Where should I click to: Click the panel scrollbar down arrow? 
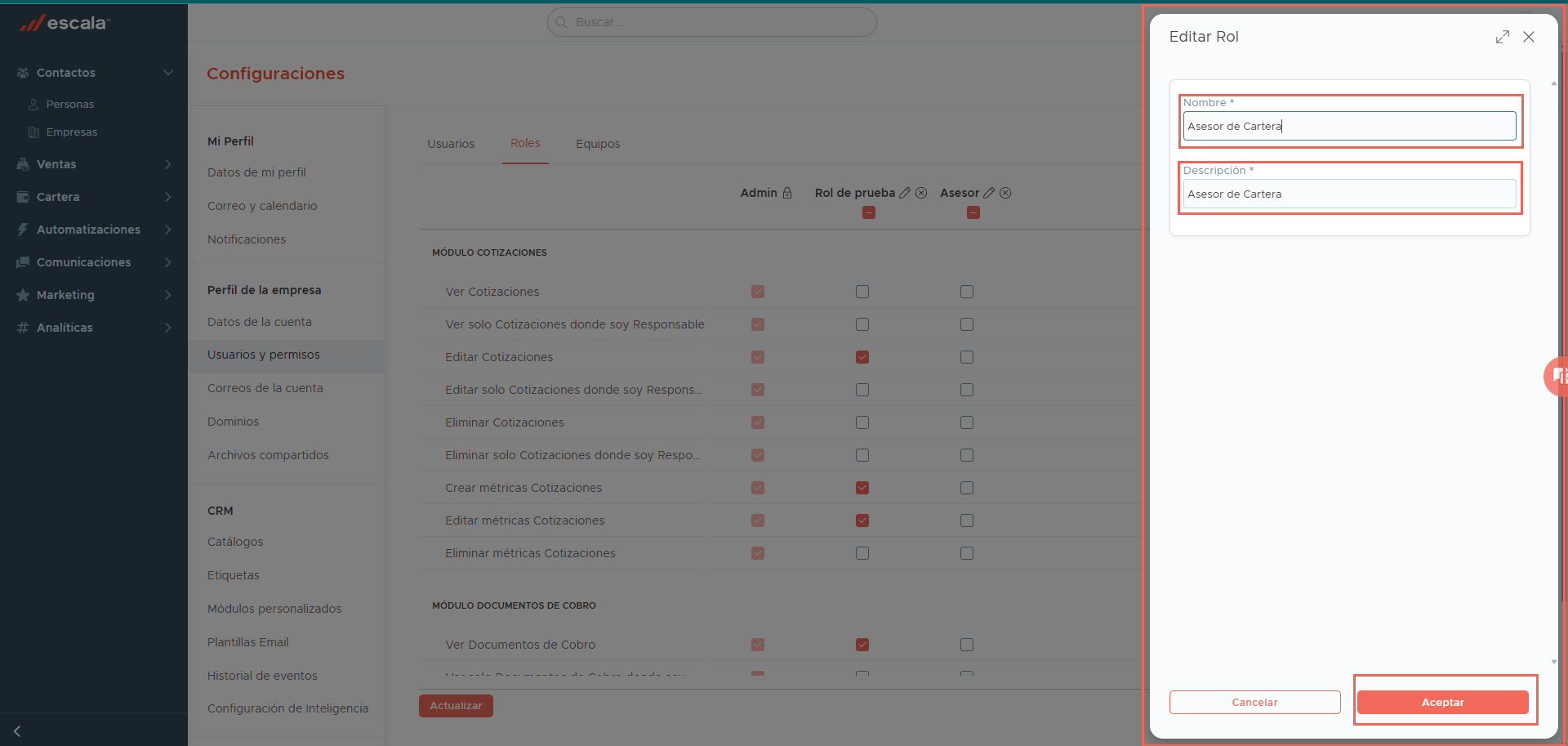coord(1553,662)
